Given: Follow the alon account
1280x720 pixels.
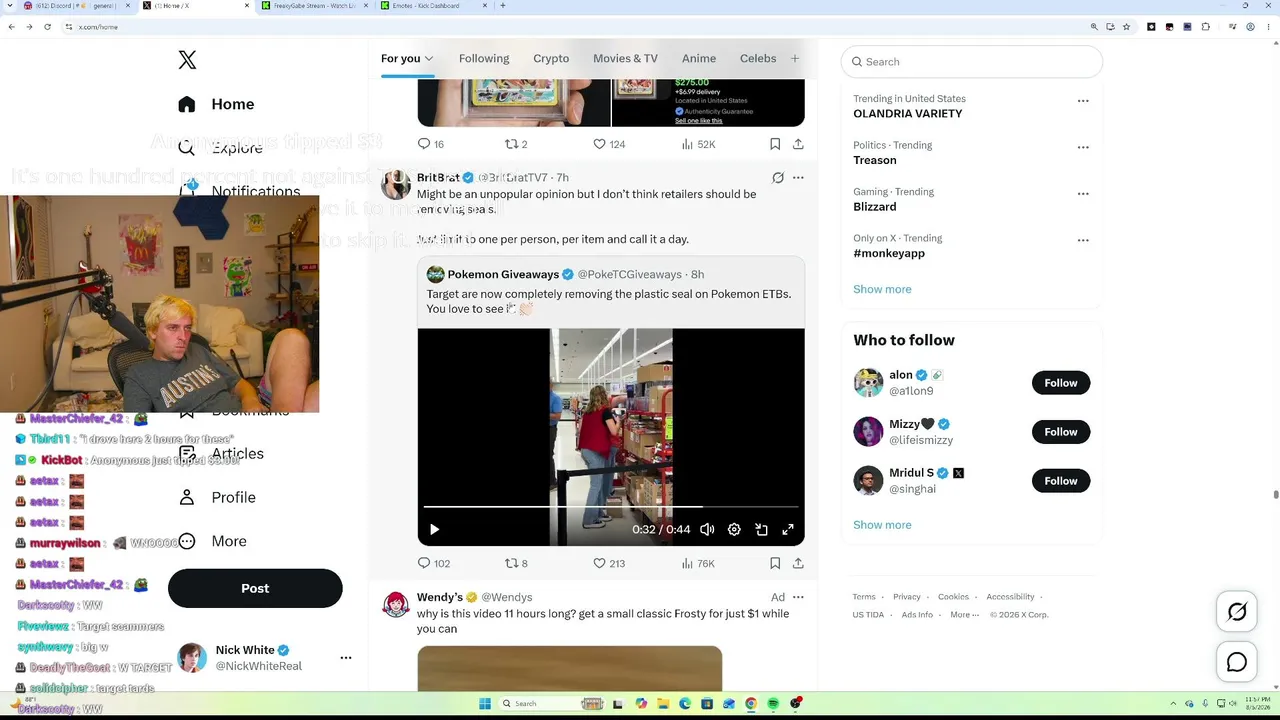Looking at the screenshot, I should point(1061,383).
